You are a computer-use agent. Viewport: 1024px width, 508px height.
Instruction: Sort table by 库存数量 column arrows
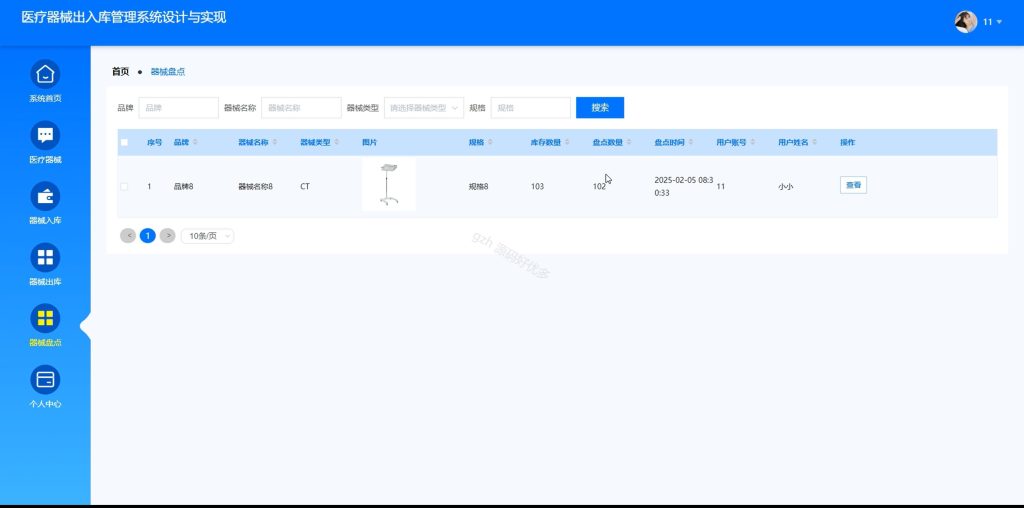pyautogui.click(x=567, y=142)
